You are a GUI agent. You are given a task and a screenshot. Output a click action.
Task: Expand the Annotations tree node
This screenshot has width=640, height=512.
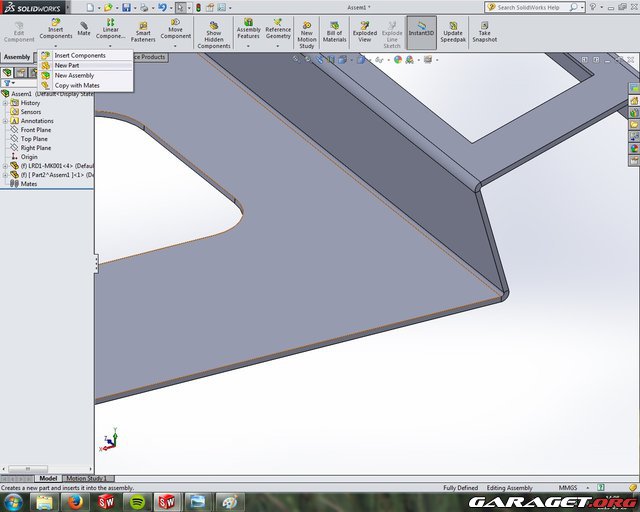(x=5, y=121)
